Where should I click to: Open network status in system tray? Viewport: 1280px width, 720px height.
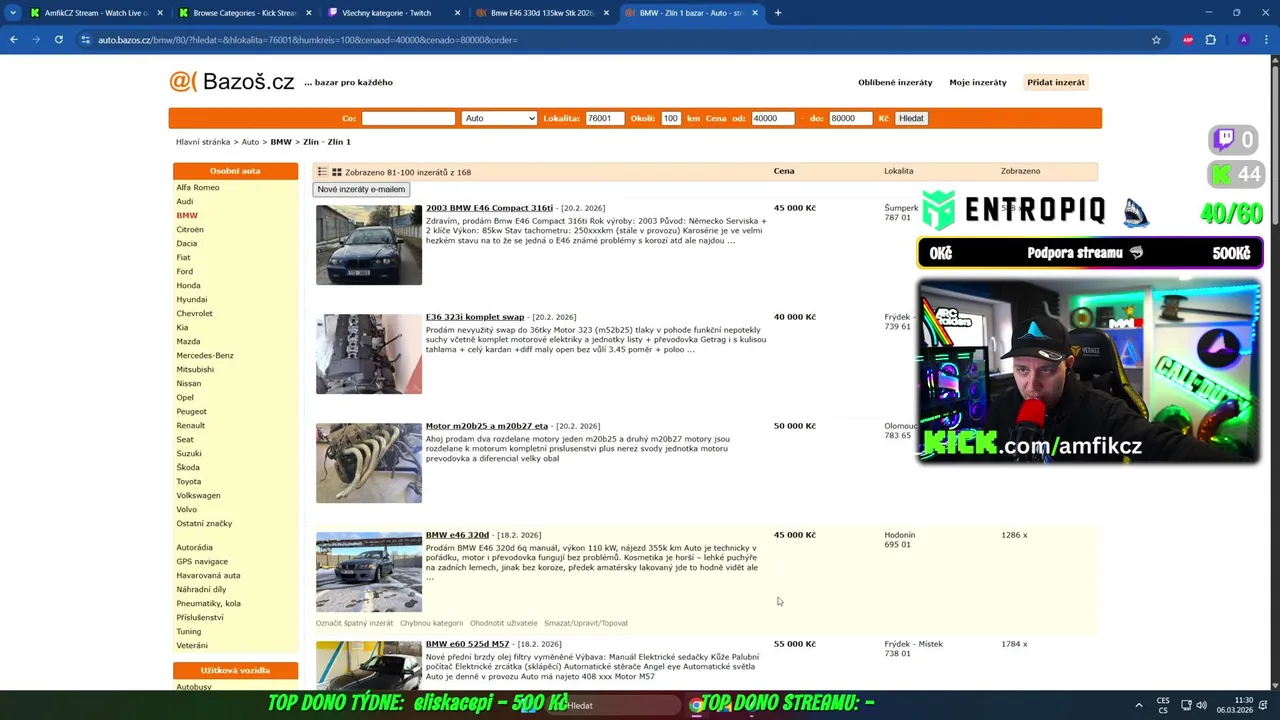point(1185,705)
